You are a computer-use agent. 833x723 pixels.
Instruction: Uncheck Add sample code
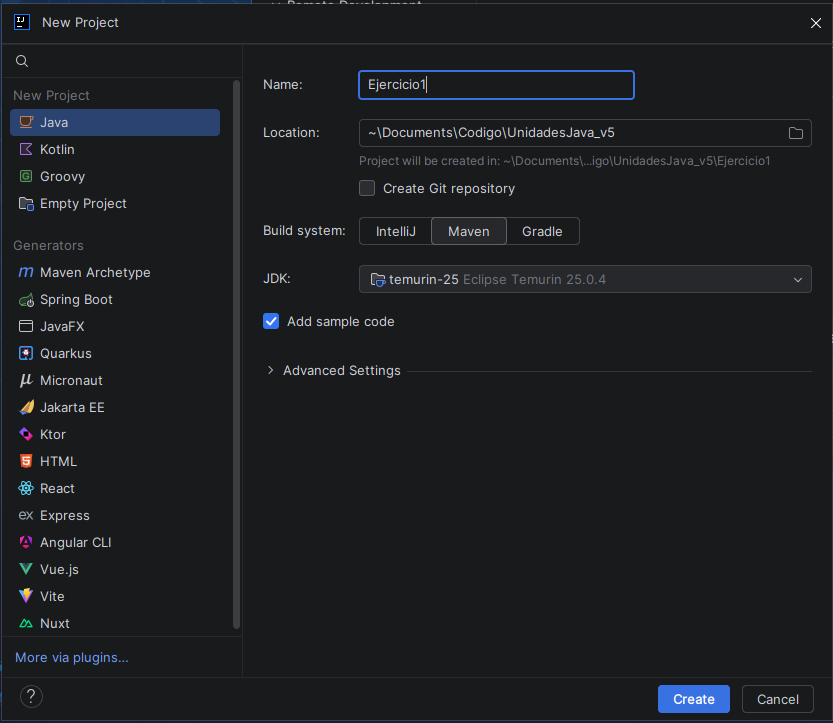(x=271, y=321)
